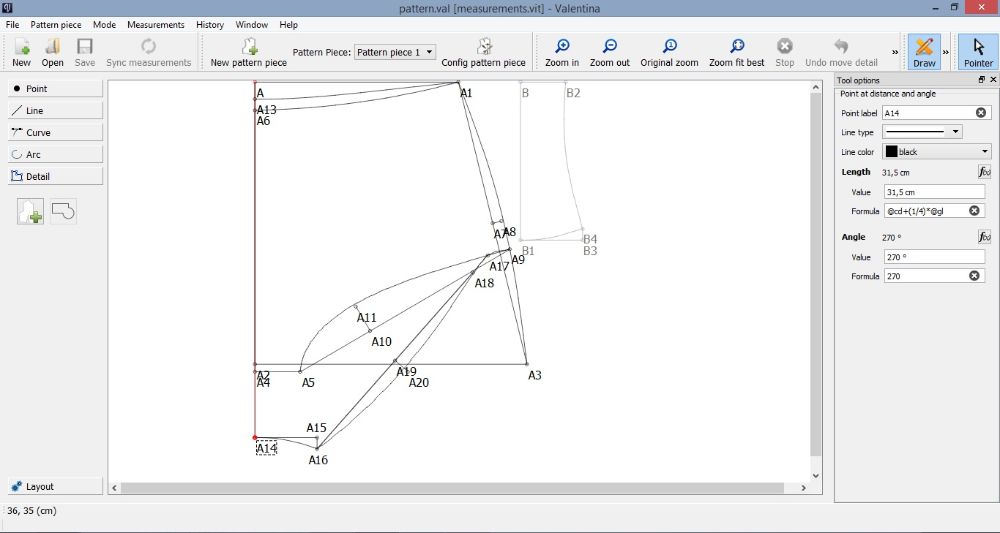
Task: Click the Layout button
Action: (x=56, y=486)
